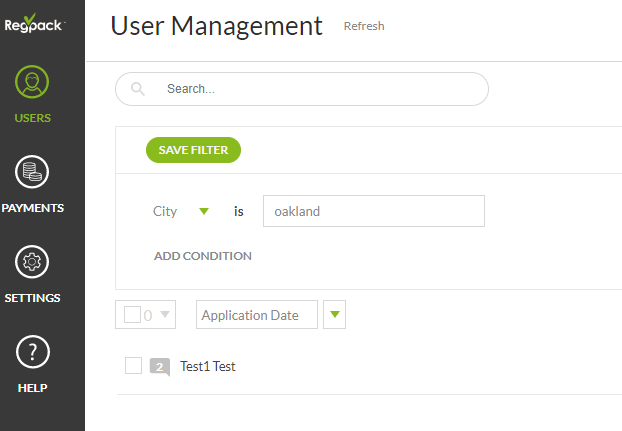Expand the City filter field dropdown
622x431 pixels.
coord(204,211)
